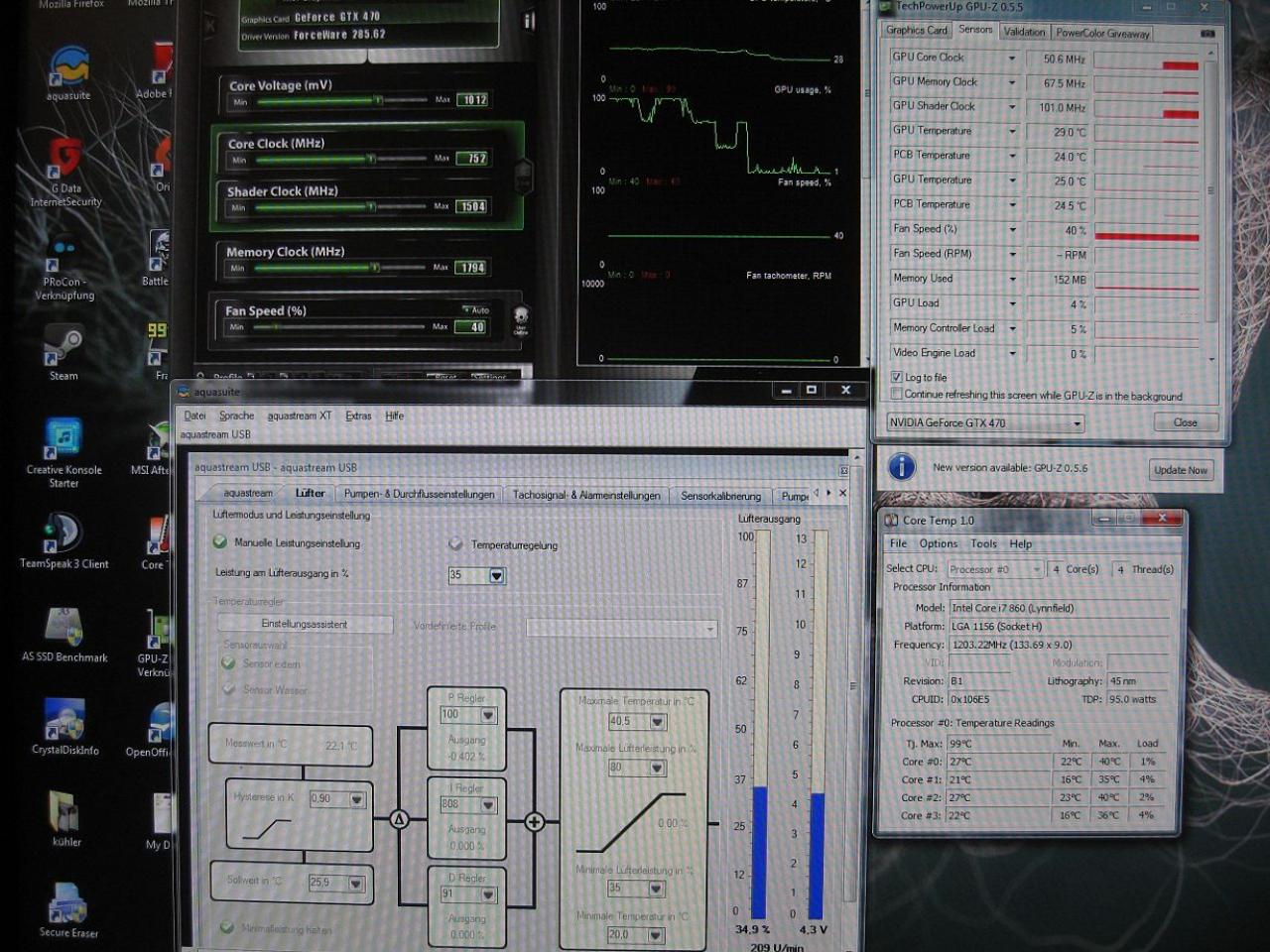
Task: Enable continue refreshing in background checkbox
Action: tap(896, 394)
